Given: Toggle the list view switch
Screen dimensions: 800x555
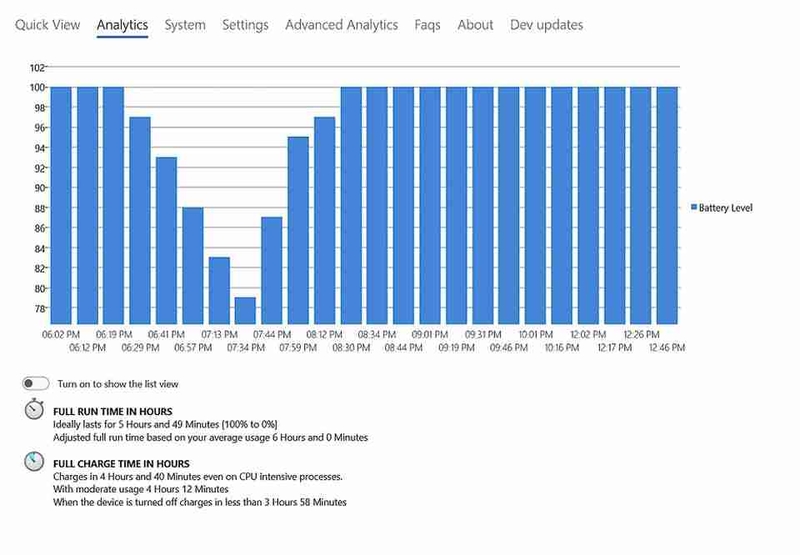Looking at the screenshot, I should (x=36, y=383).
